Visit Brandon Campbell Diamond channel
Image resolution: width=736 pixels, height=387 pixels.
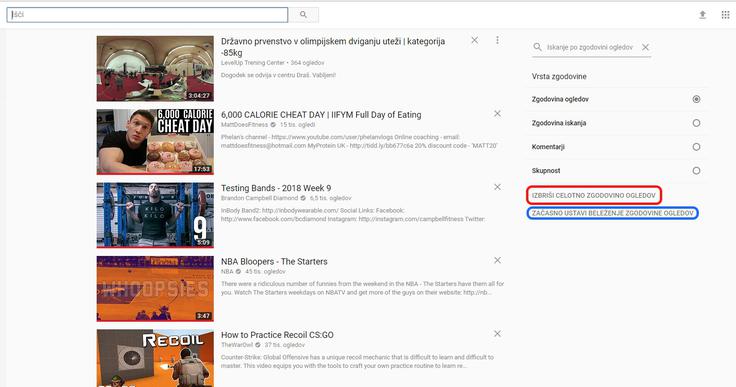pyautogui.click(x=259, y=198)
